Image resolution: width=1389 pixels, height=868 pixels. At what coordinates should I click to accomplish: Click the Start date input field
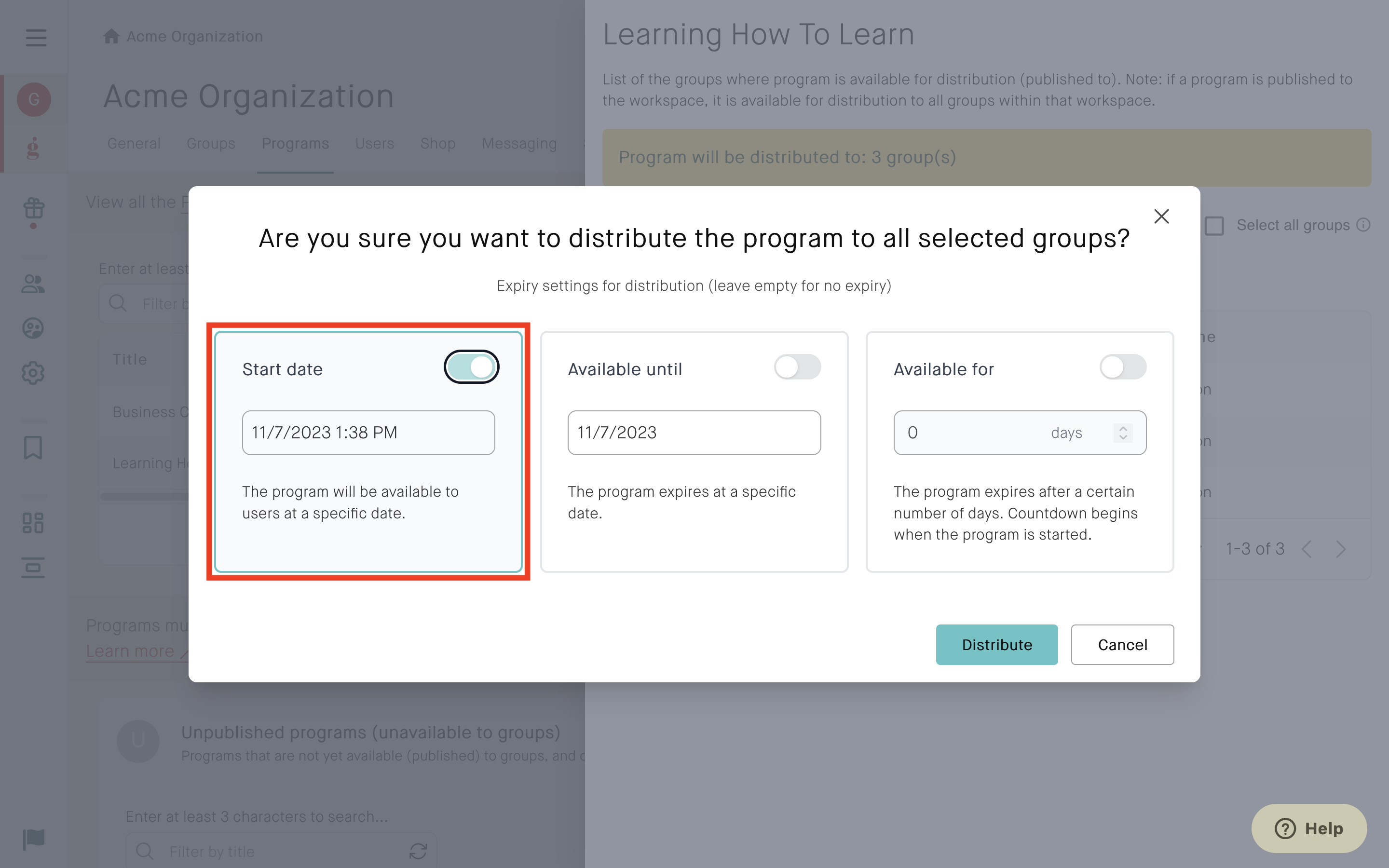[368, 432]
